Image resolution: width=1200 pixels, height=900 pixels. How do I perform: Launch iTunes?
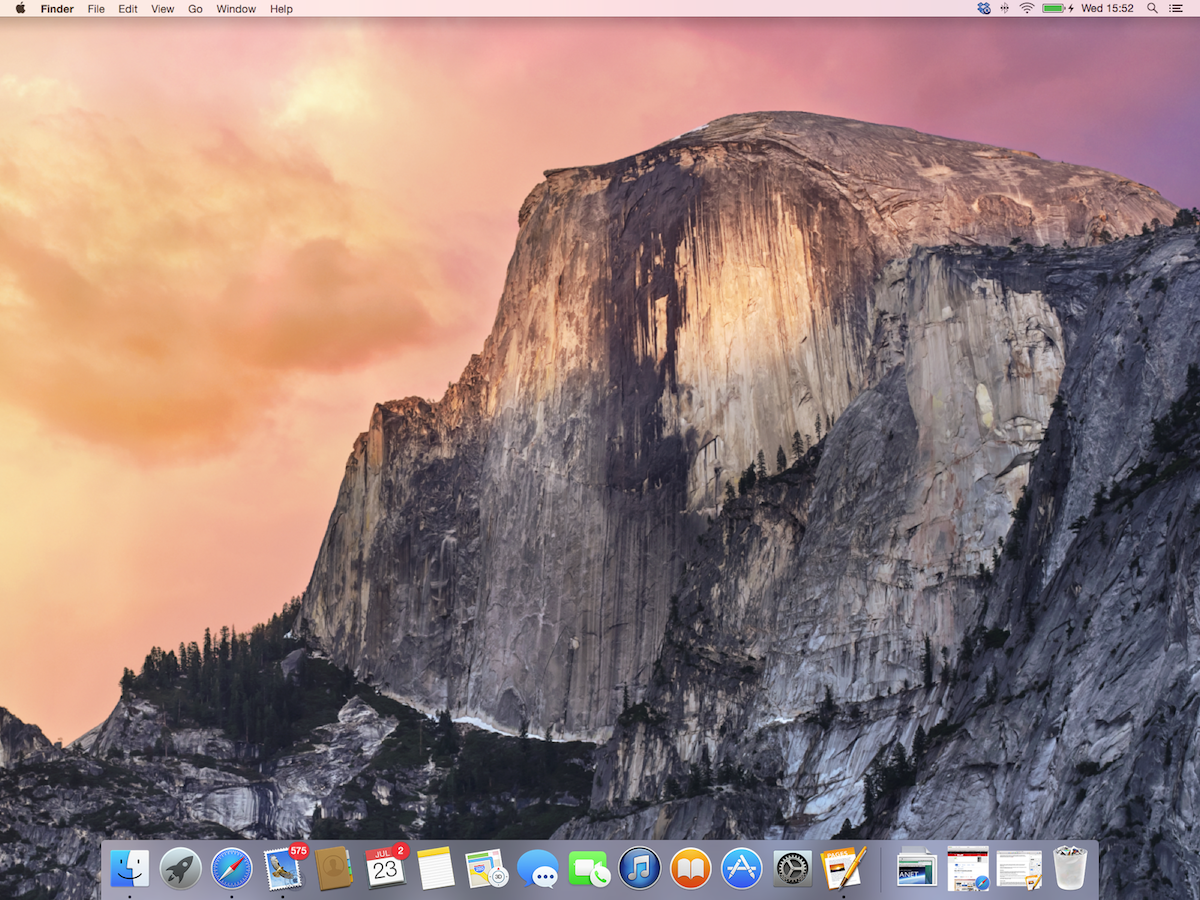click(639, 868)
